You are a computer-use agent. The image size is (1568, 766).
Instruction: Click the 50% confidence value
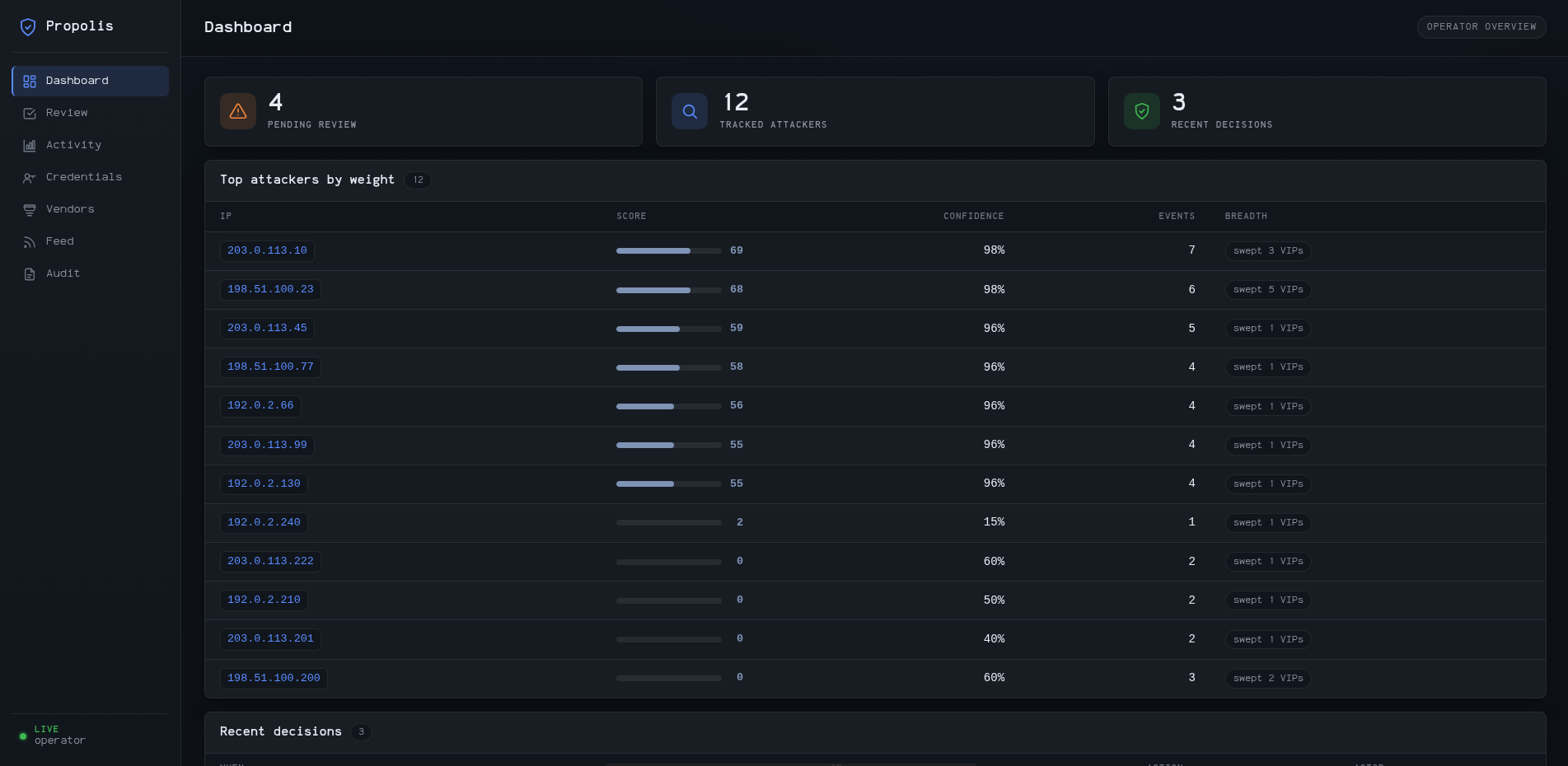coord(994,600)
